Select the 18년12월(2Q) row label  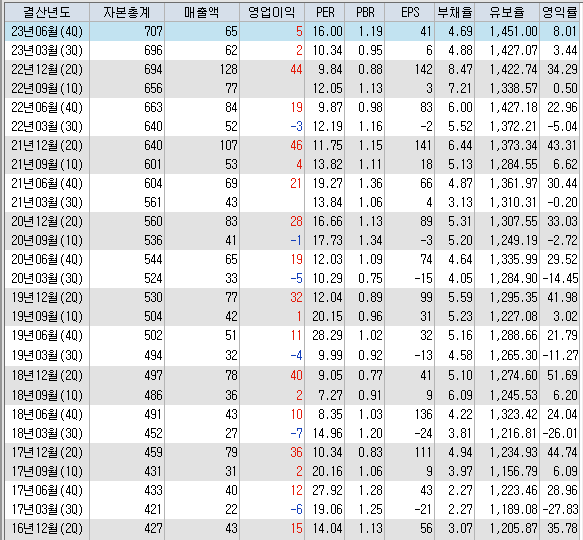(x=47, y=375)
